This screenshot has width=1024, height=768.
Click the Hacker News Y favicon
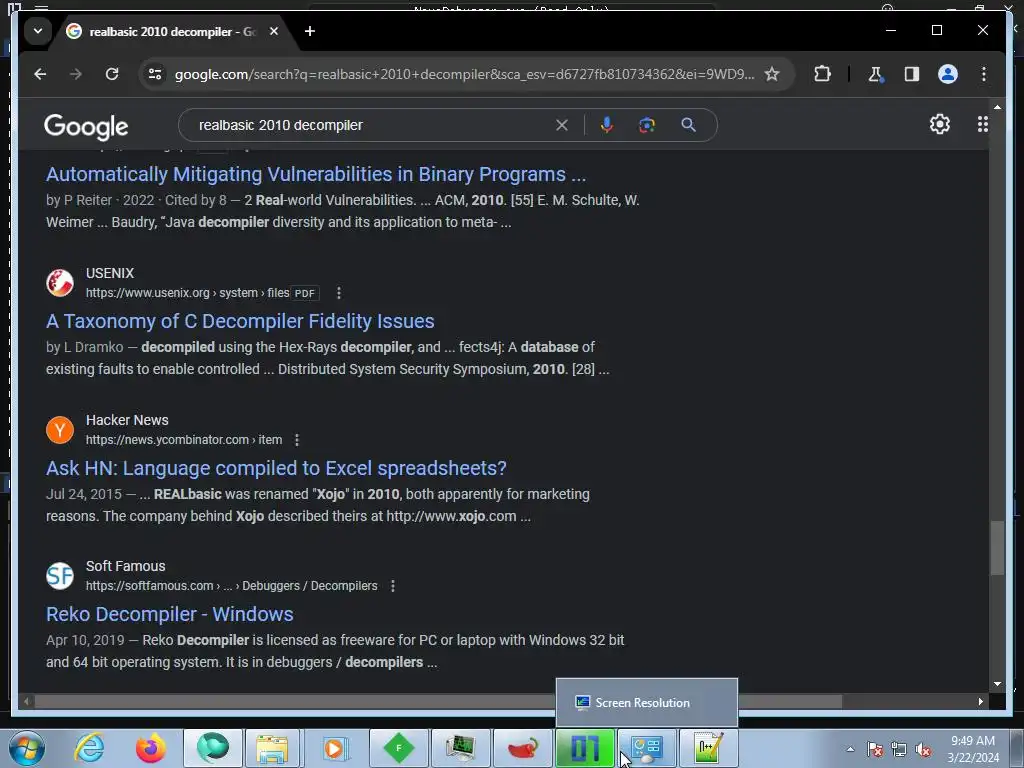point(60,430)
